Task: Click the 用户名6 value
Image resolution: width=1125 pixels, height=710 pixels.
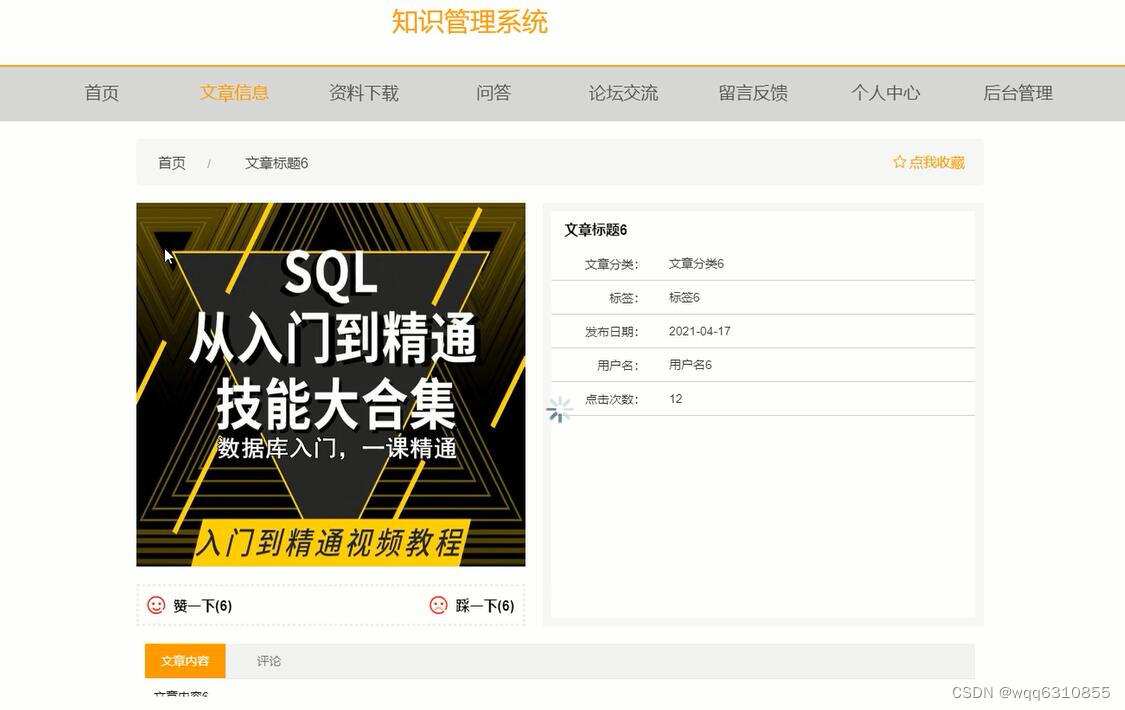Action: [x=690, y=364]
